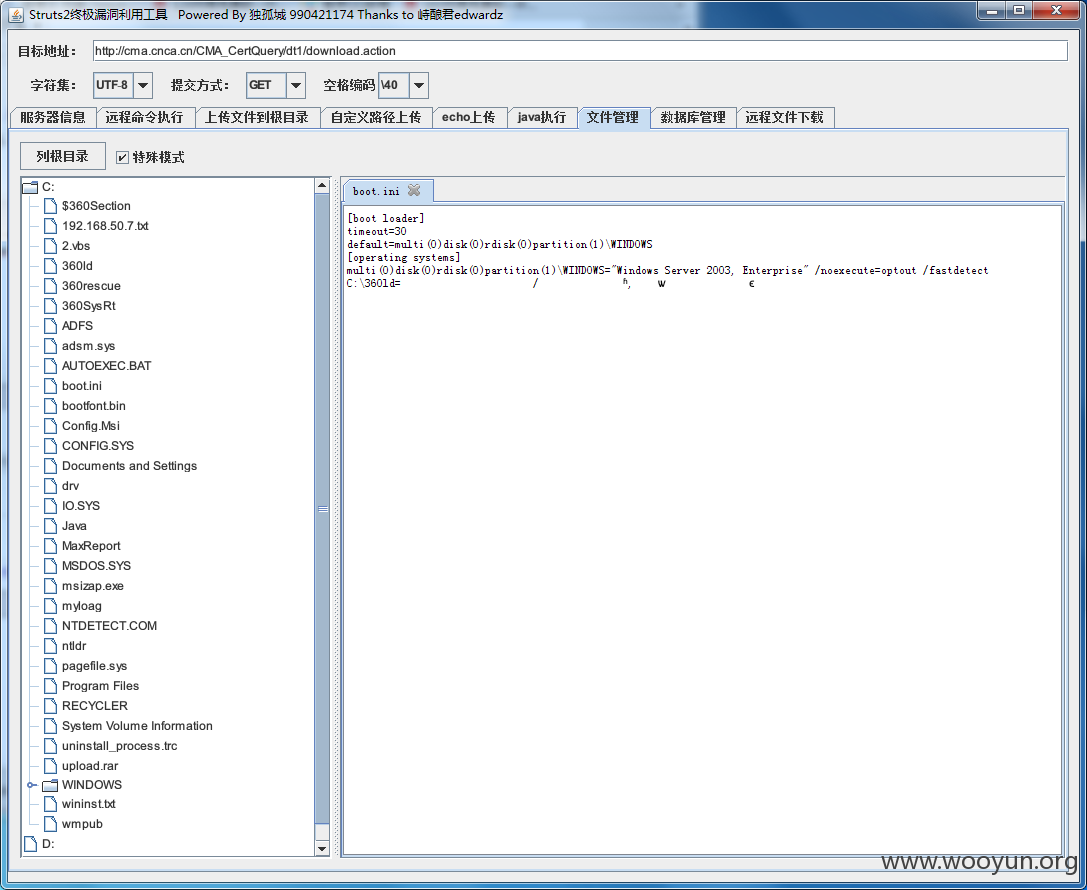Select wininst.txt in the file tree
Viewport: 1087px width, 890px height.
tap(89, 804)
